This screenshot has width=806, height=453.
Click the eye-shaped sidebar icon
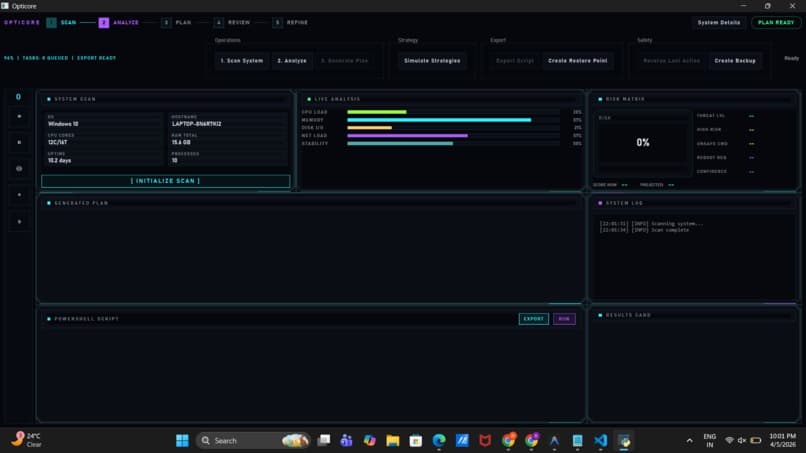19,169
